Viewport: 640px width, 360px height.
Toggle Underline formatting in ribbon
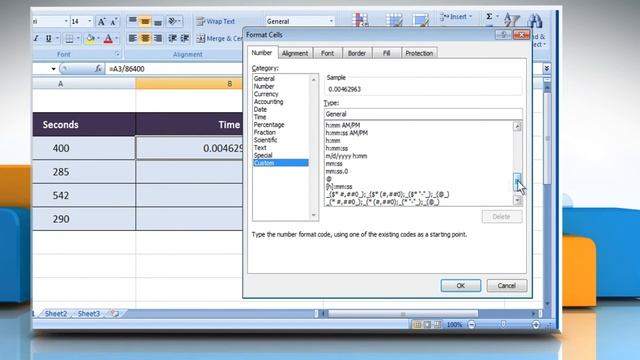coord(49,38)
